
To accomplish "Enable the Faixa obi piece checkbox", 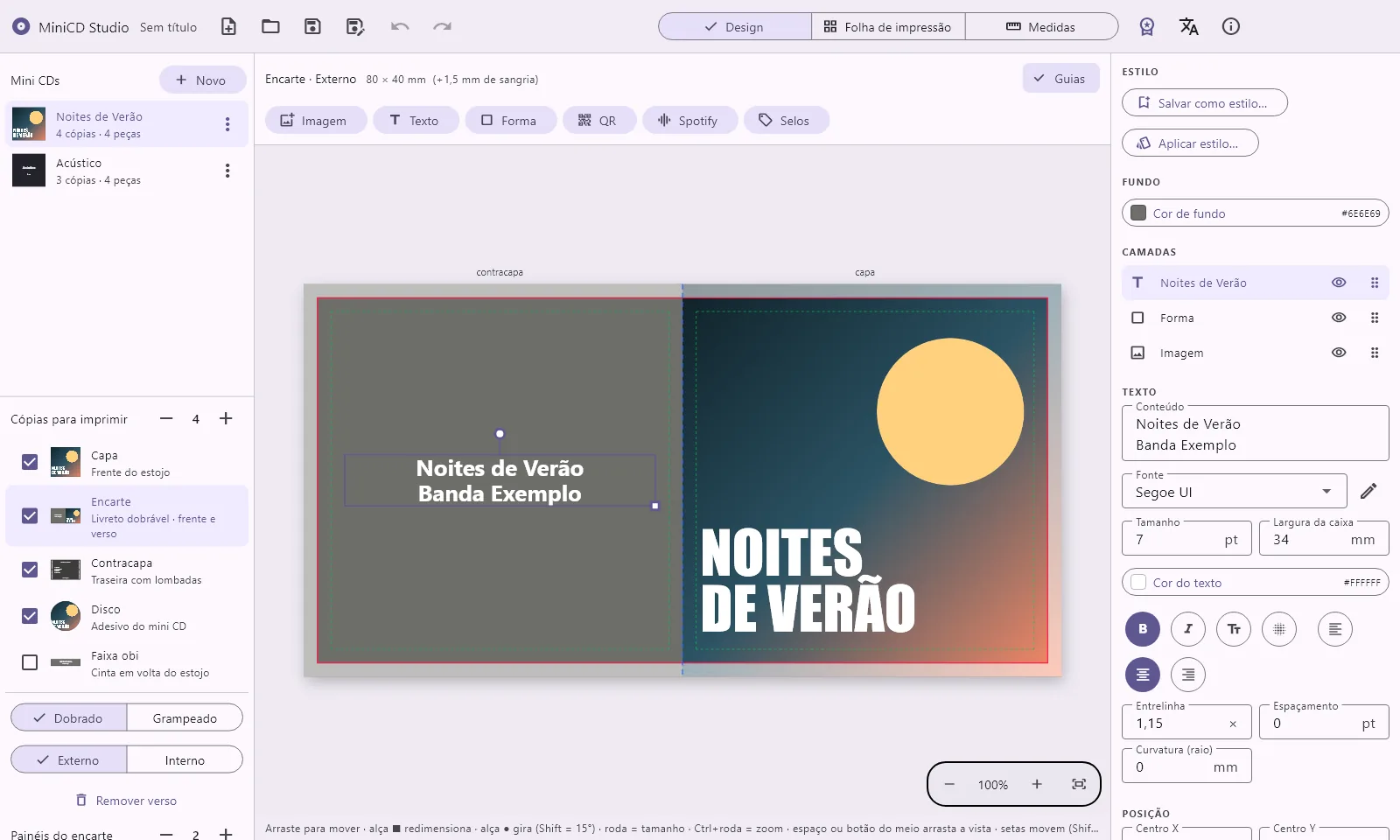I will coord(30,662).
